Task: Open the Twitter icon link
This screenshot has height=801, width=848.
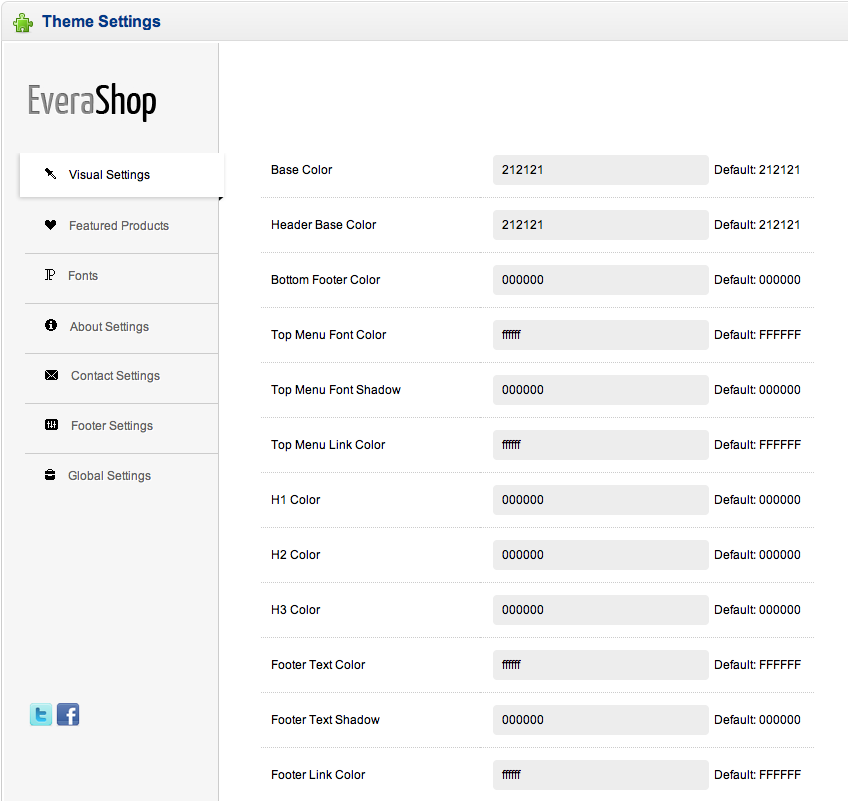Action: 41,714
